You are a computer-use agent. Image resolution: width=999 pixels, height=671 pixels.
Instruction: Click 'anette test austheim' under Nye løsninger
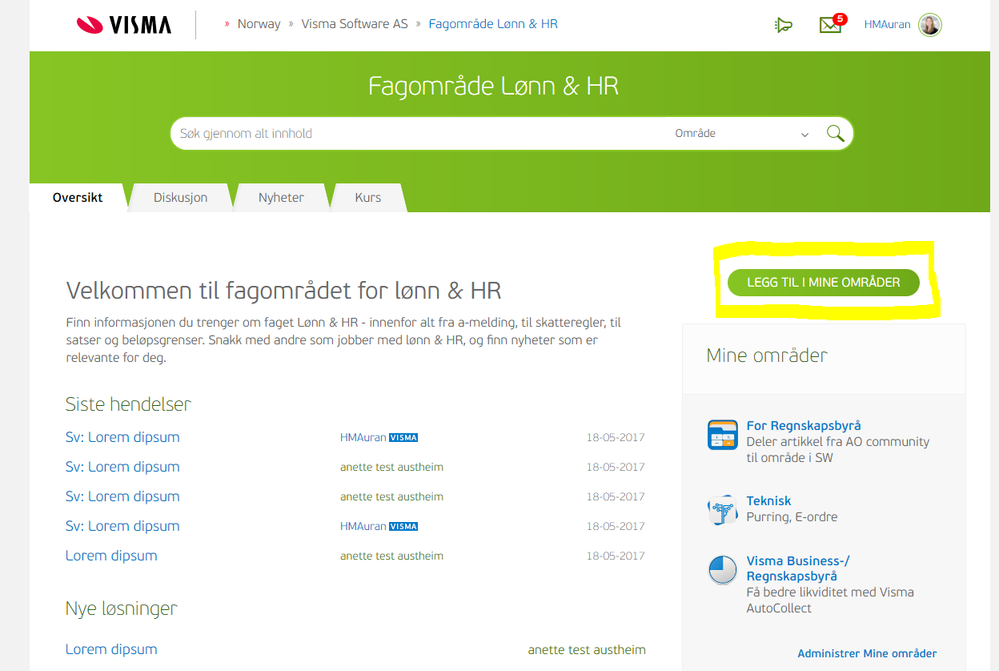[586, 649]
